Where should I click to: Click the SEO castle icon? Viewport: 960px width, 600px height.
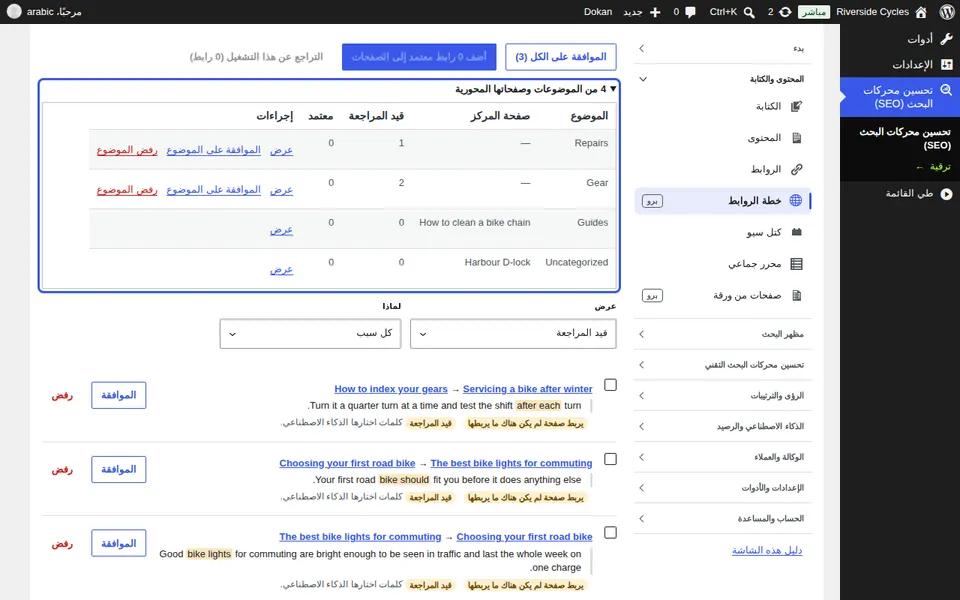[x=797, y=232]
